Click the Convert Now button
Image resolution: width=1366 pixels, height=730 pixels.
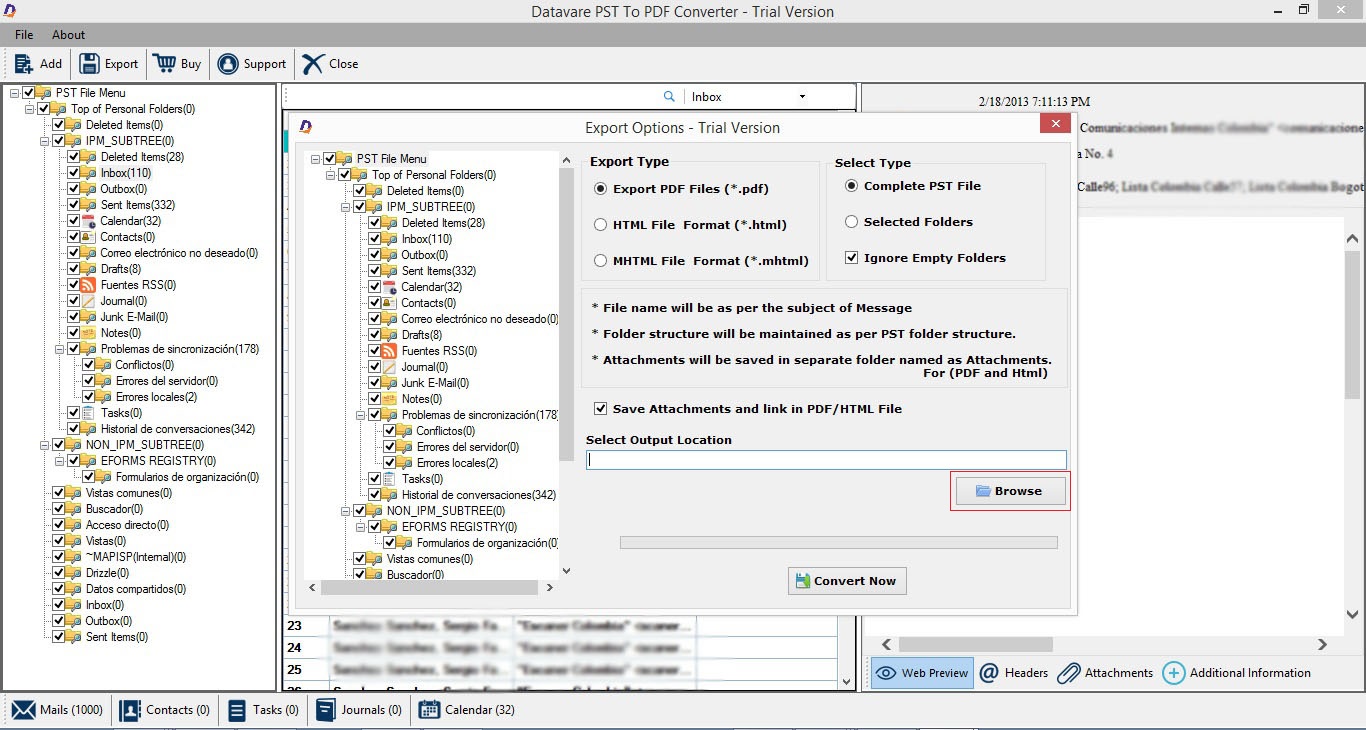[847, 581]
